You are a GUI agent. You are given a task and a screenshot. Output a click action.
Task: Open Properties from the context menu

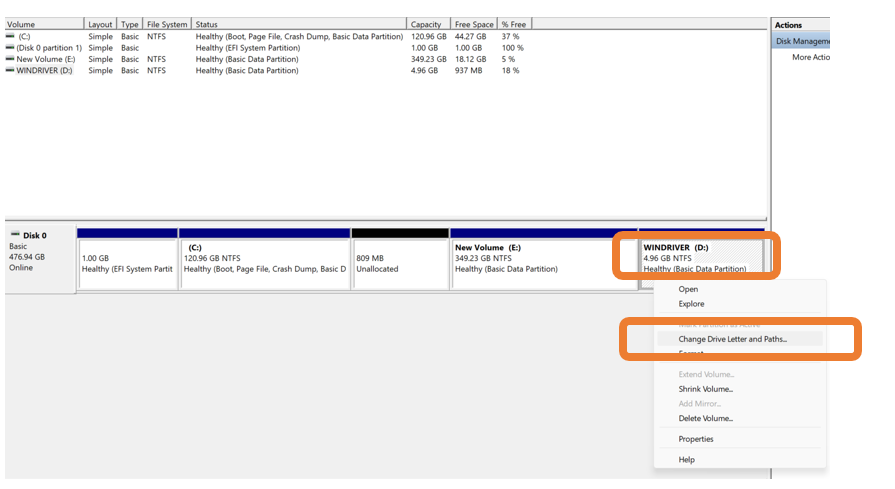click(695, 439)
